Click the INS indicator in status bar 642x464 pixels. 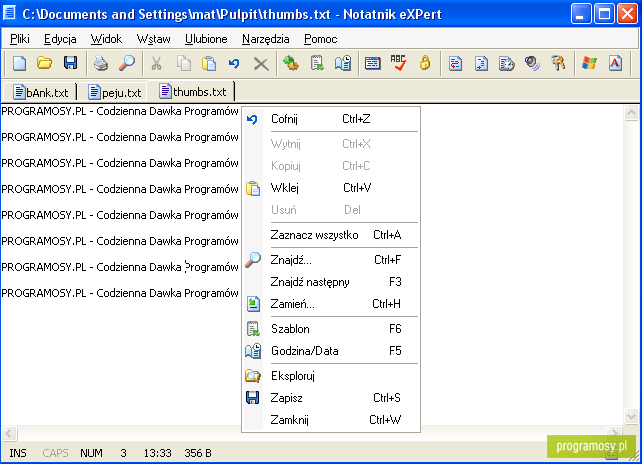tap(18, 453)
